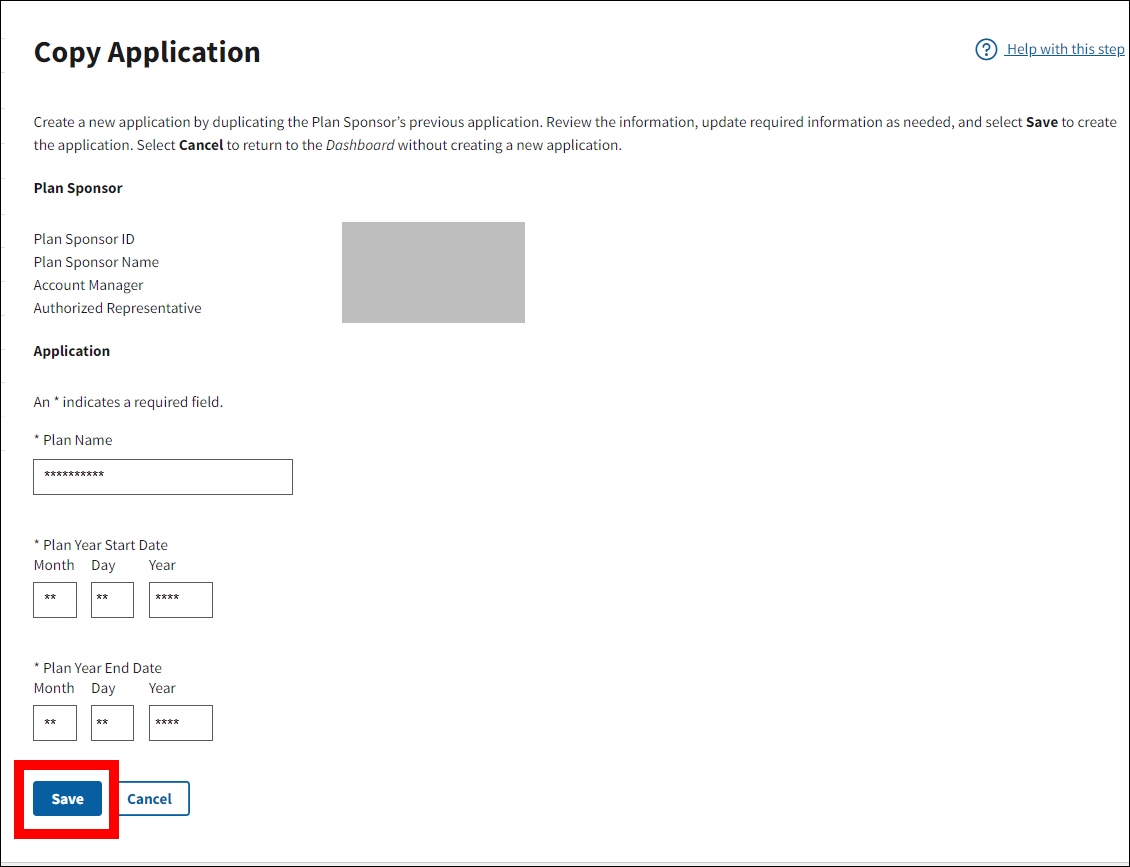
Task: Click the Plan Year Start Date label
Action: pyautogui.click(x=104, y=545)
